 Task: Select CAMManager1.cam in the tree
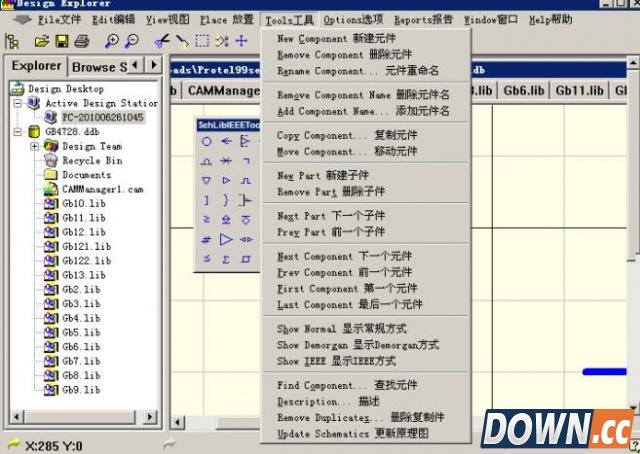coord(102,189)
